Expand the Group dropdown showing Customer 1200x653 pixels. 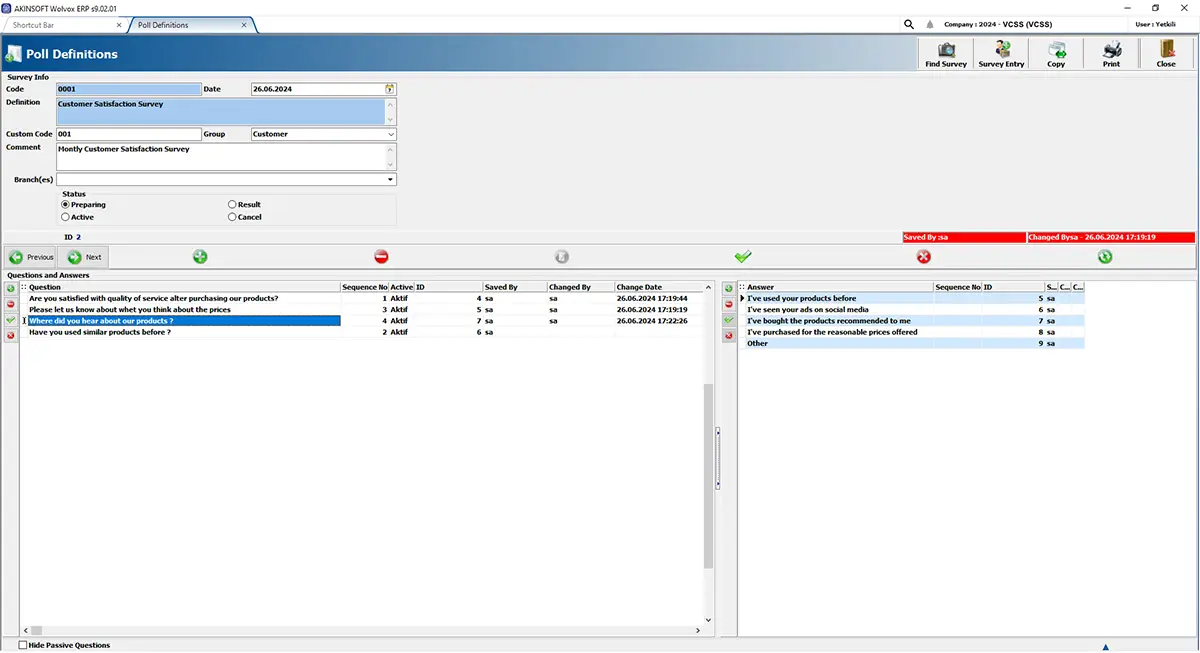point(390,134)
